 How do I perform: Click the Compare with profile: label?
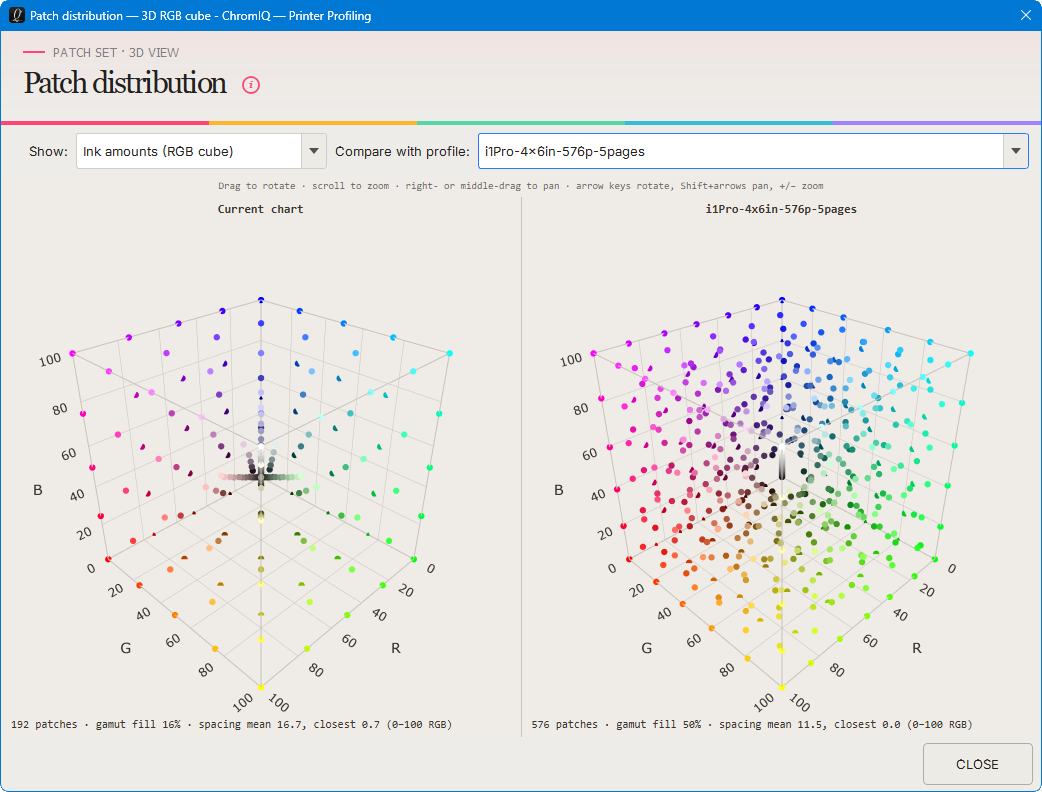pyautogui.click(x=402, y=151)
